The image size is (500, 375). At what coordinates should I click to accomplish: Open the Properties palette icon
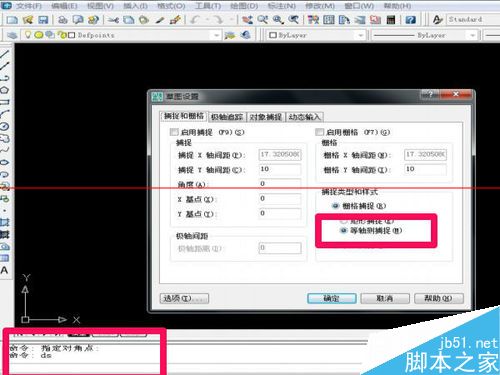(313, 20)
